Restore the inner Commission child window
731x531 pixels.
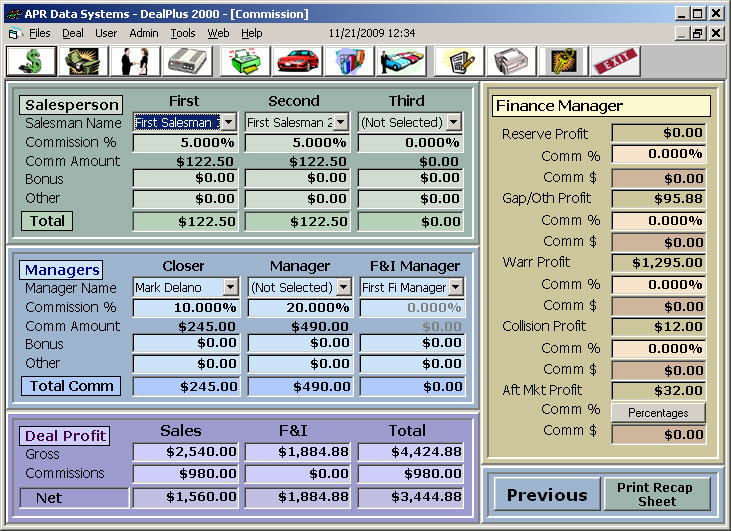click(697, 34)
